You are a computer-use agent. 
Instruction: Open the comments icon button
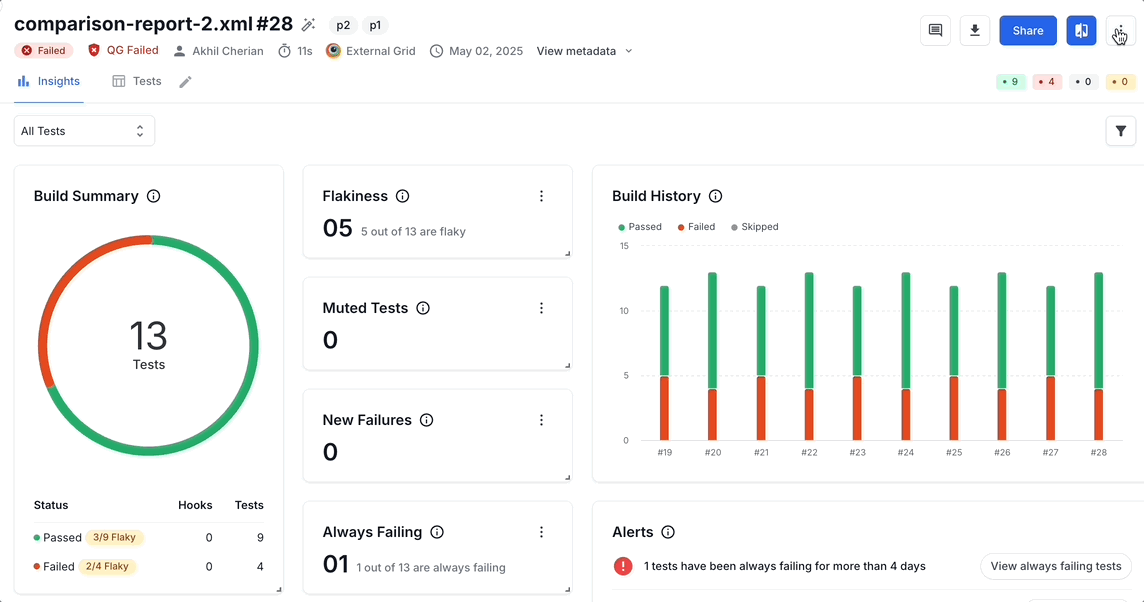pyautogui.click(x=935, y=31)
